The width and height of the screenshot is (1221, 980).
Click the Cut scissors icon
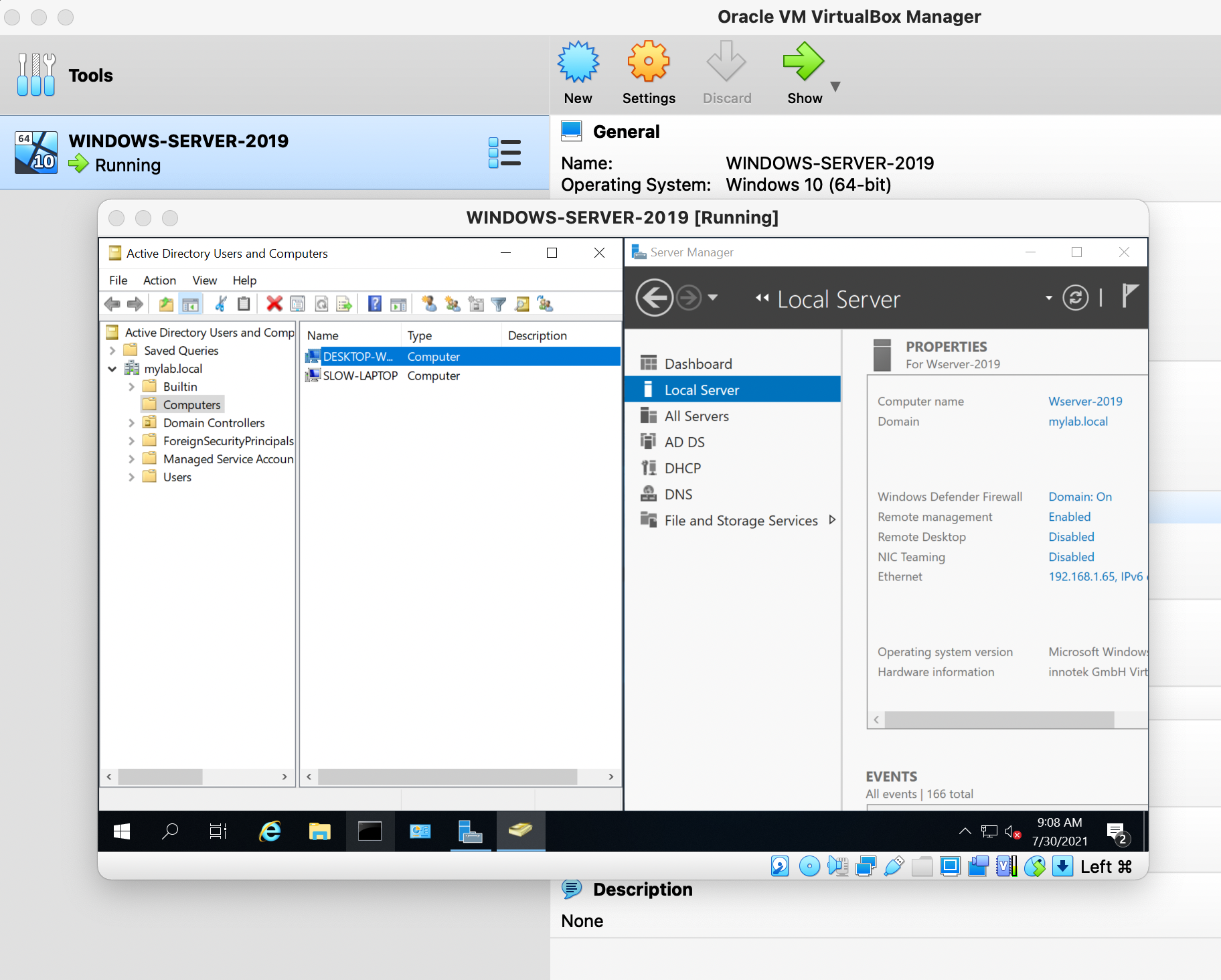click(220, 305)
